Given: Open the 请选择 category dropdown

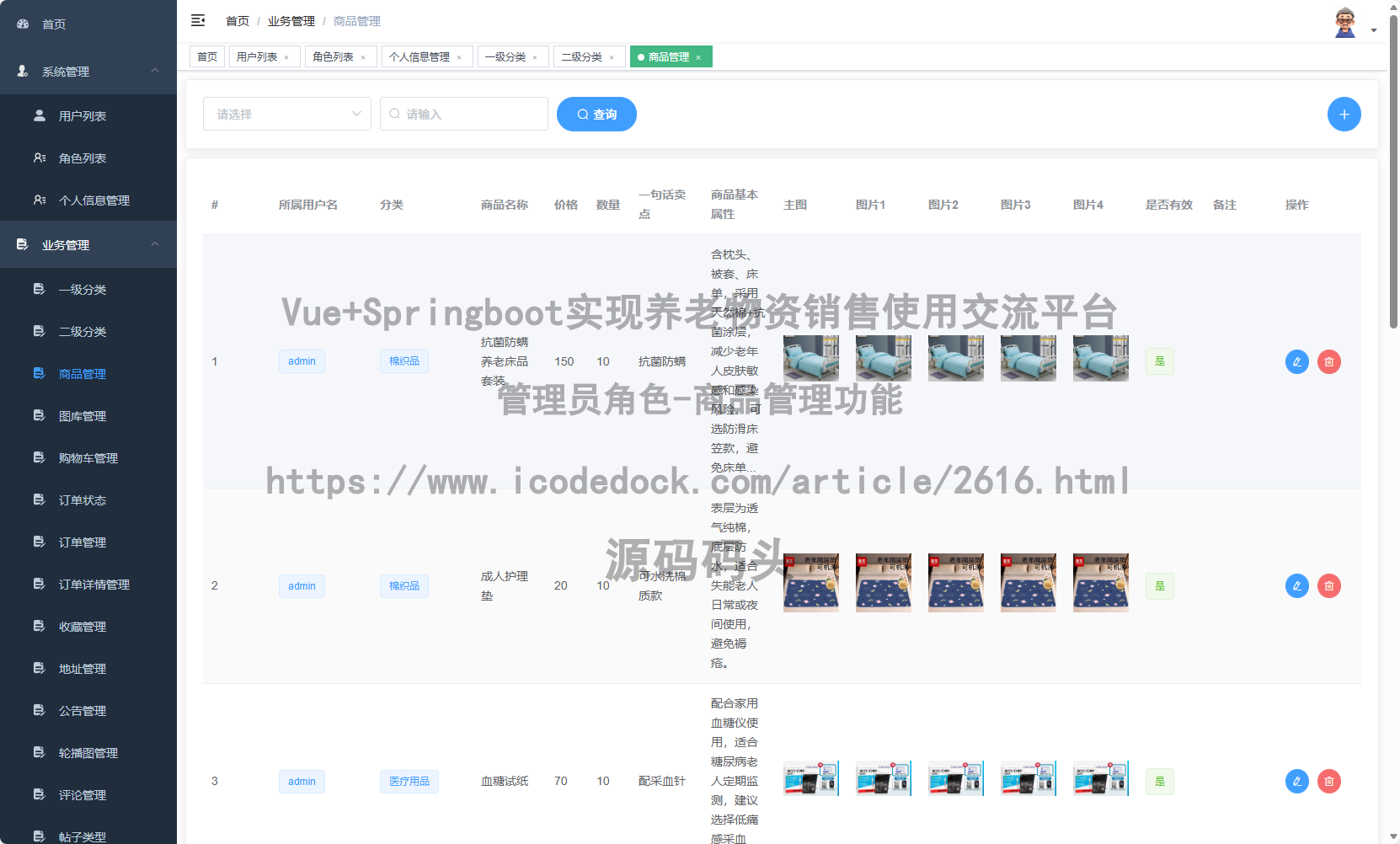Looking at the screenshot, I should pyautogui.click(x=286, y=114).
